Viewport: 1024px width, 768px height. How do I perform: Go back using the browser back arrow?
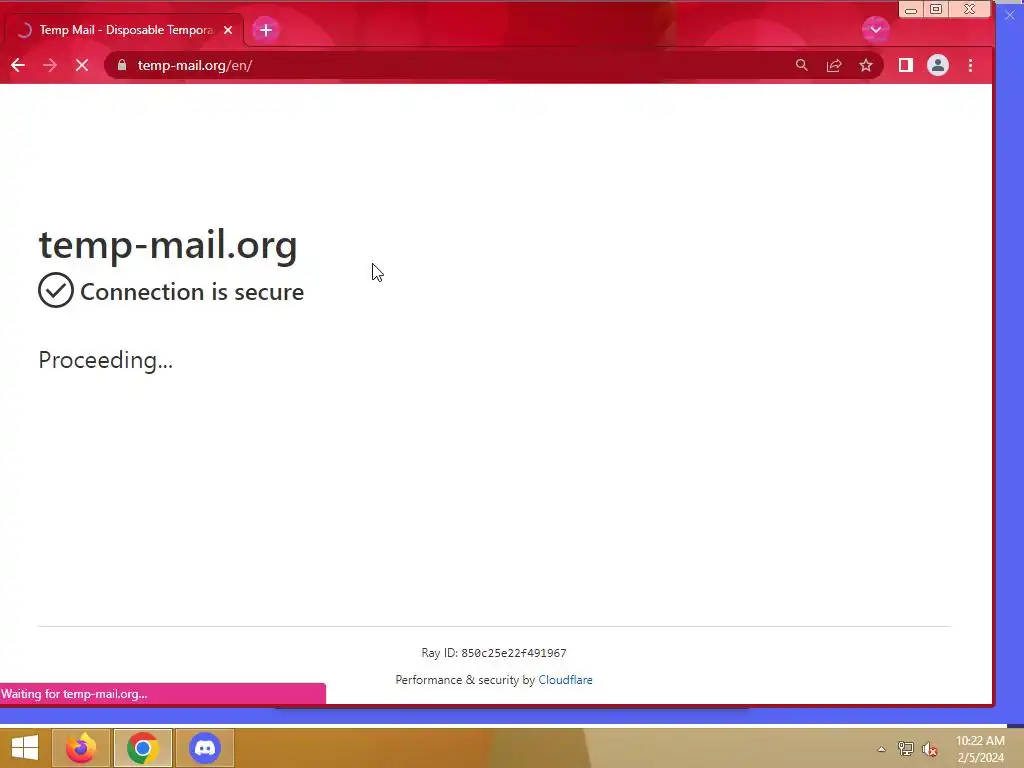point(18,65)
